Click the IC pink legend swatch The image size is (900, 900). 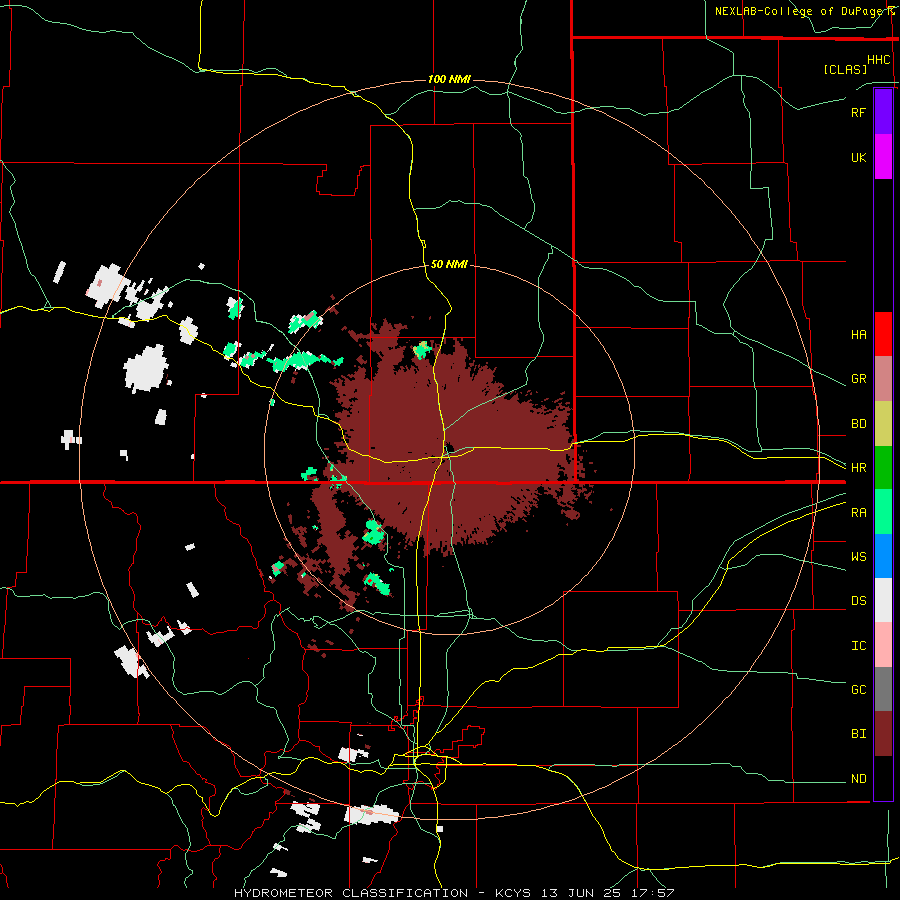883,645
